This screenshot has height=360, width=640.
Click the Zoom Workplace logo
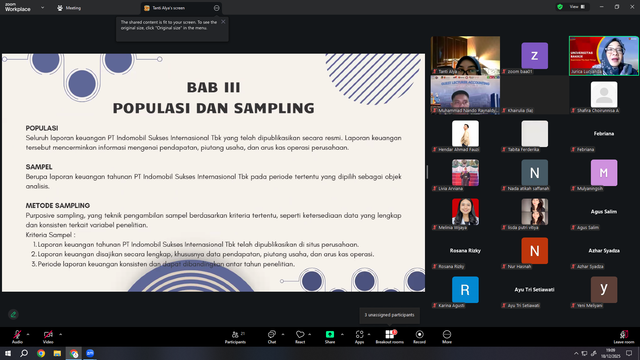pos(18,7)
